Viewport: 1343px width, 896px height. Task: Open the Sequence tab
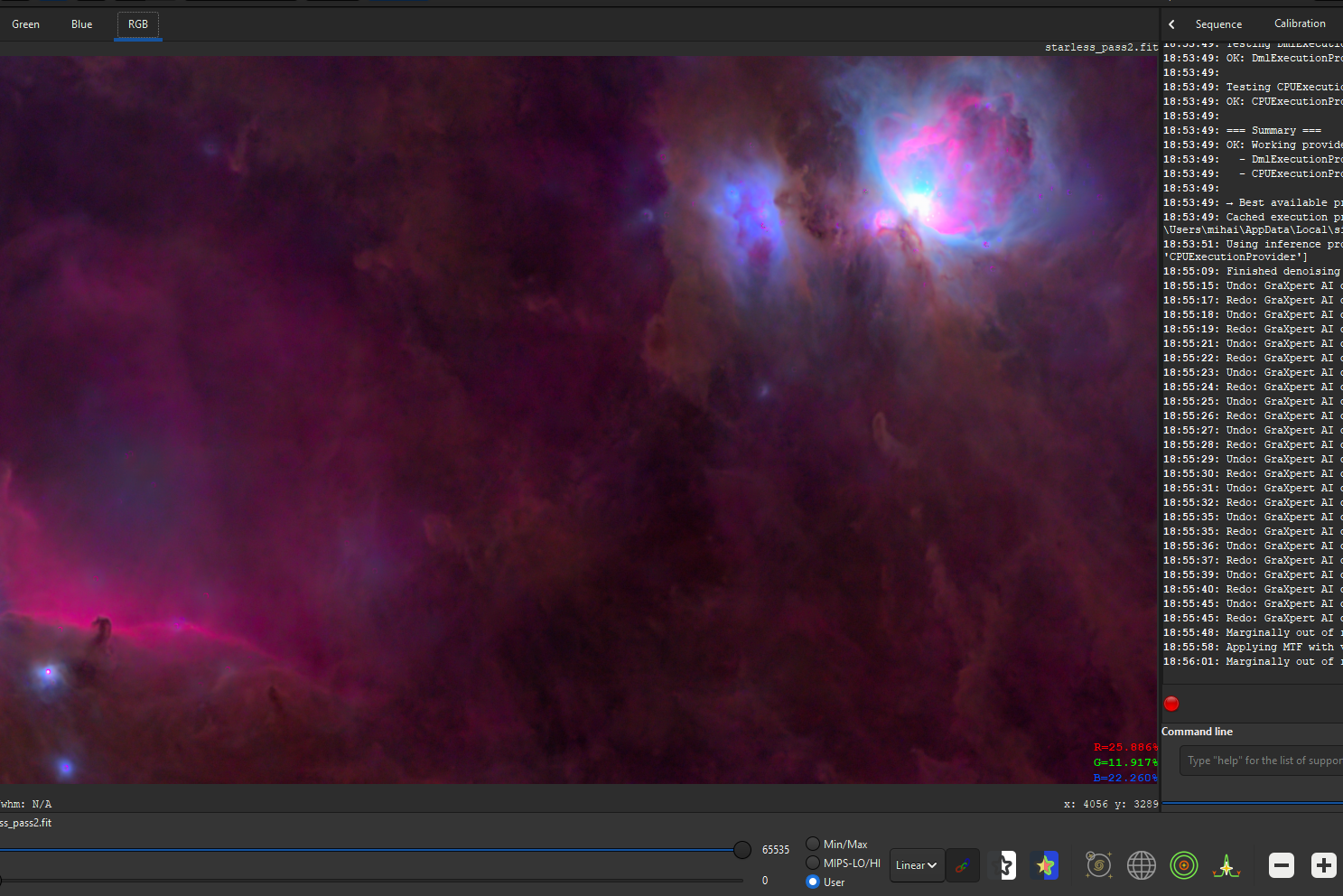click(1218, 24)
